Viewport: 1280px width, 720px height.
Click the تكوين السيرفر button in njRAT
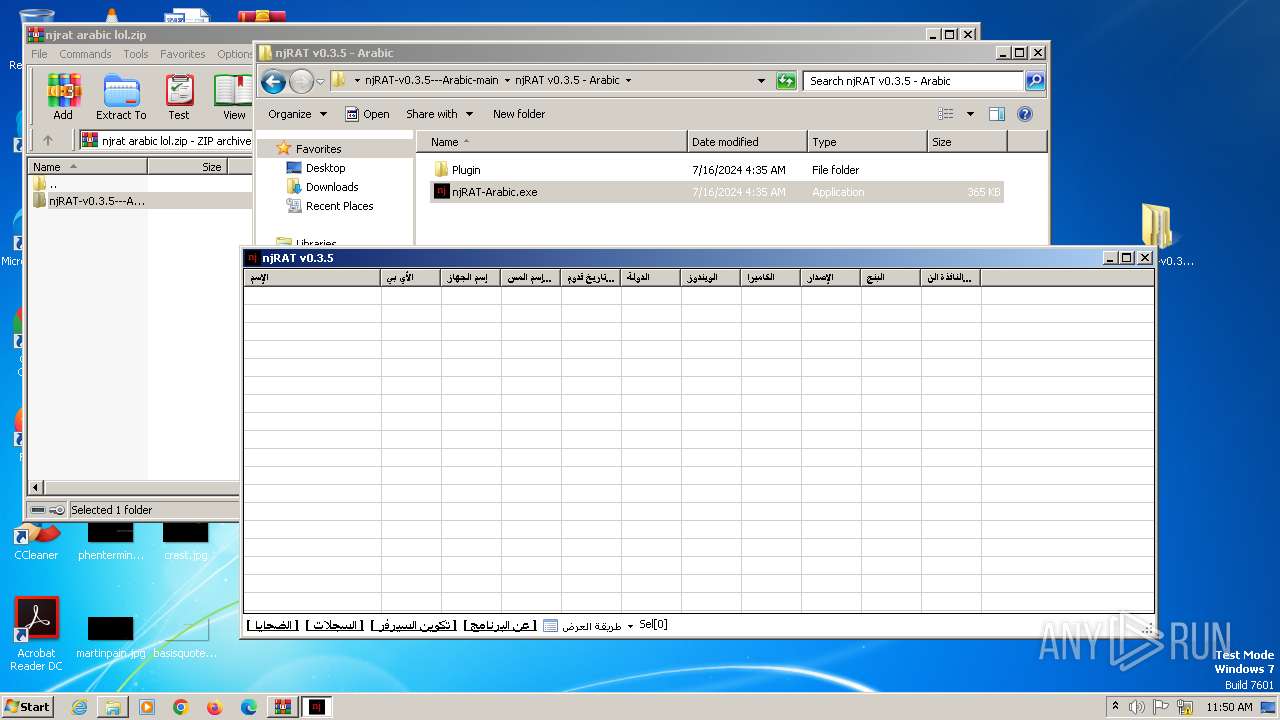click(x=413, y=625)
